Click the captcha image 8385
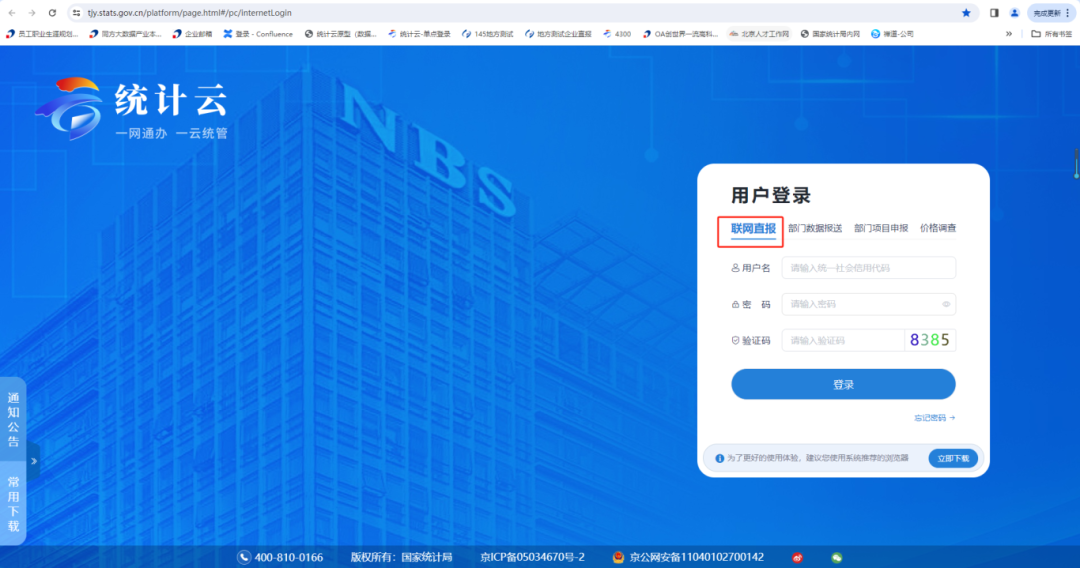Viewport: 1080px width, 568px height. point(929,340)
